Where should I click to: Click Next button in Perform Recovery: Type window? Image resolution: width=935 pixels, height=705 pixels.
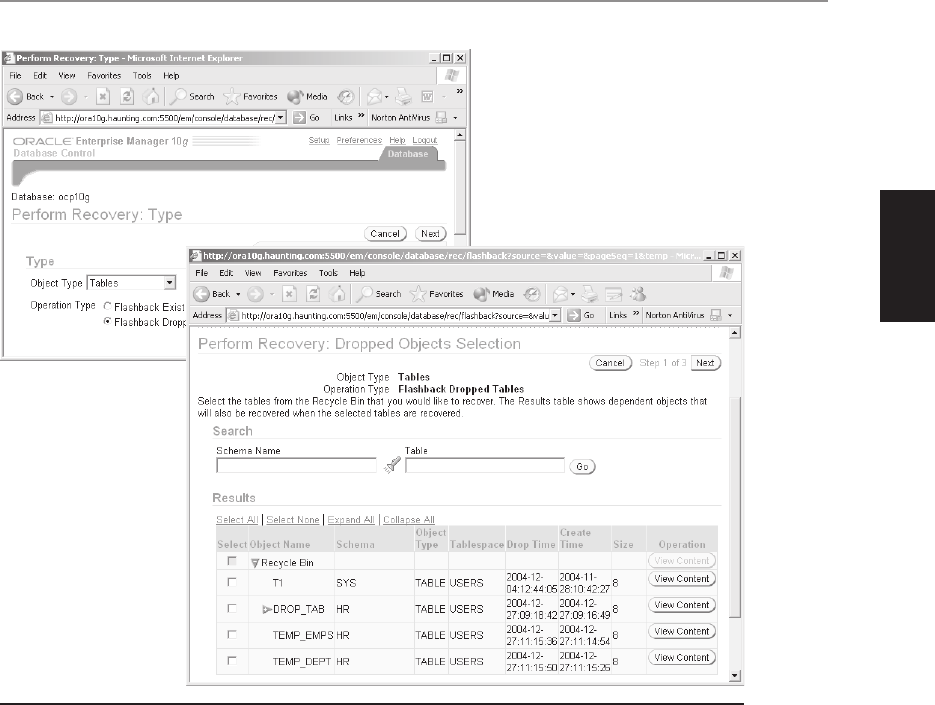(x=431, y=234)
